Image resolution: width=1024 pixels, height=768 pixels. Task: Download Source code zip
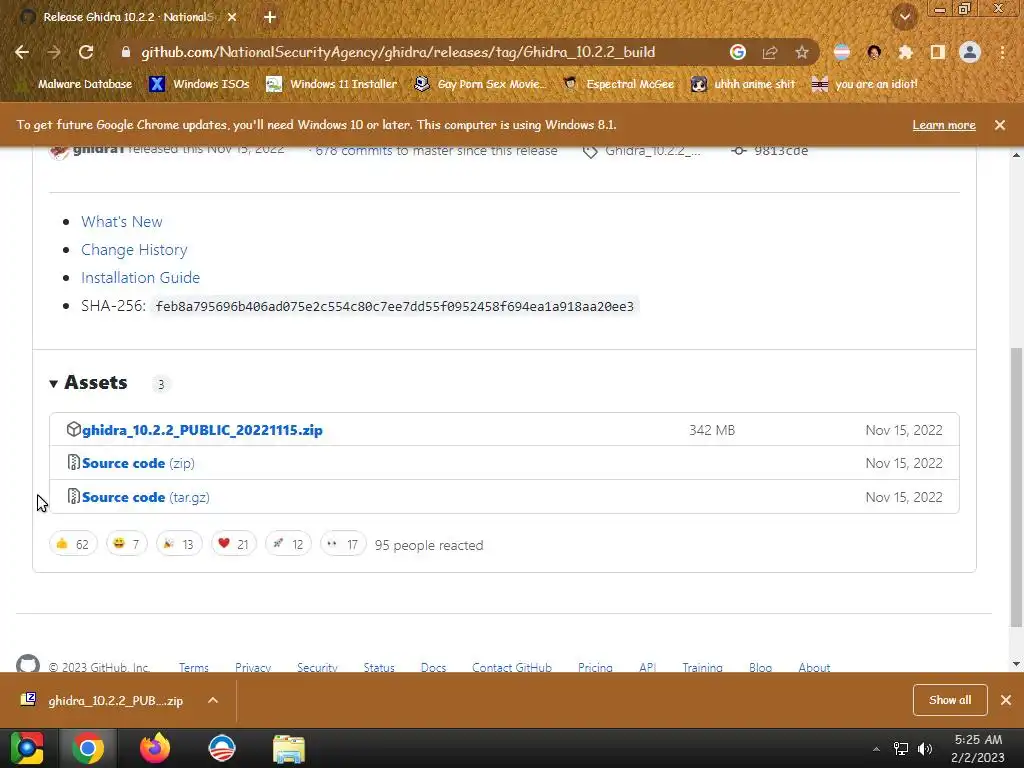click(x=138, y=463)
